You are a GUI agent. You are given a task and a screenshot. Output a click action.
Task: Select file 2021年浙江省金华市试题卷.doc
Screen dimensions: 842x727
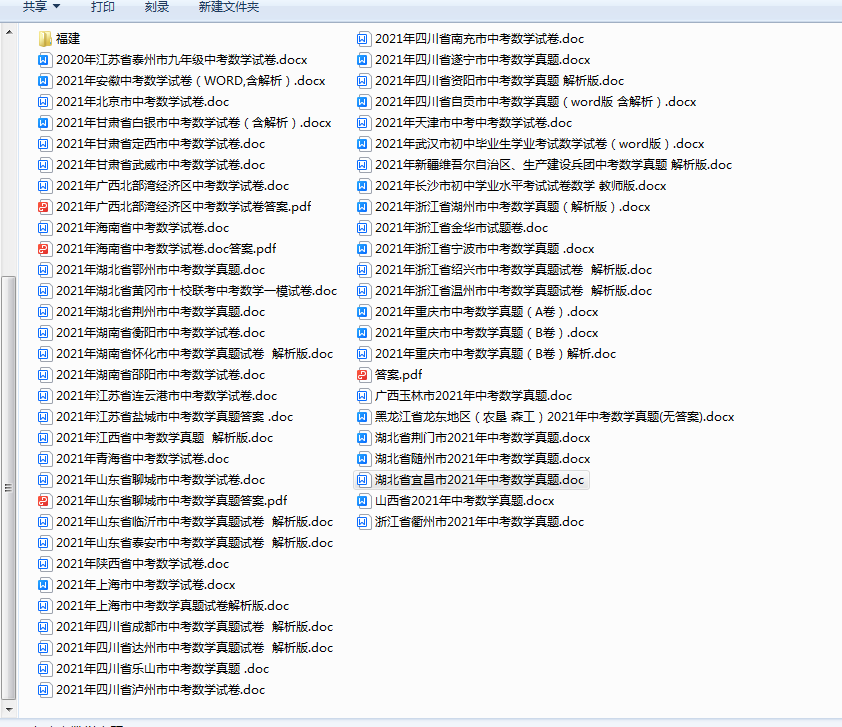(x=452, y=228)
